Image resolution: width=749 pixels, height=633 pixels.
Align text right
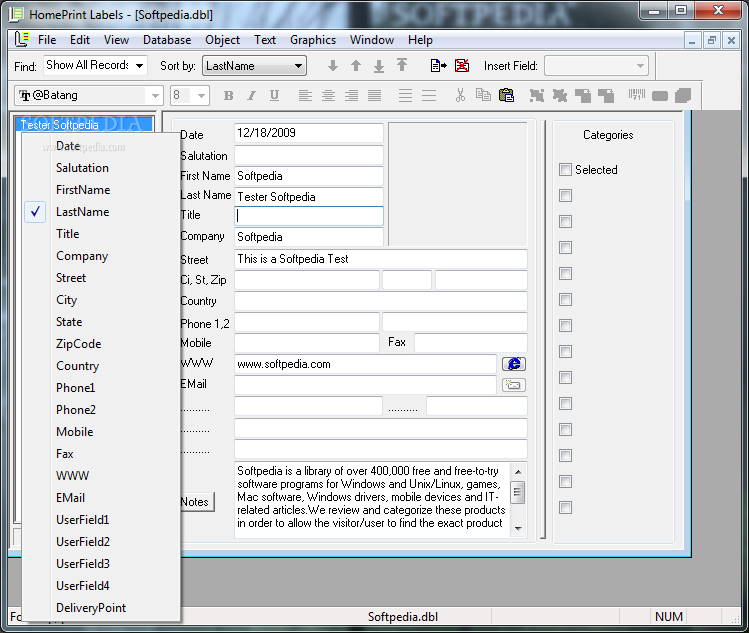point(351,96)
